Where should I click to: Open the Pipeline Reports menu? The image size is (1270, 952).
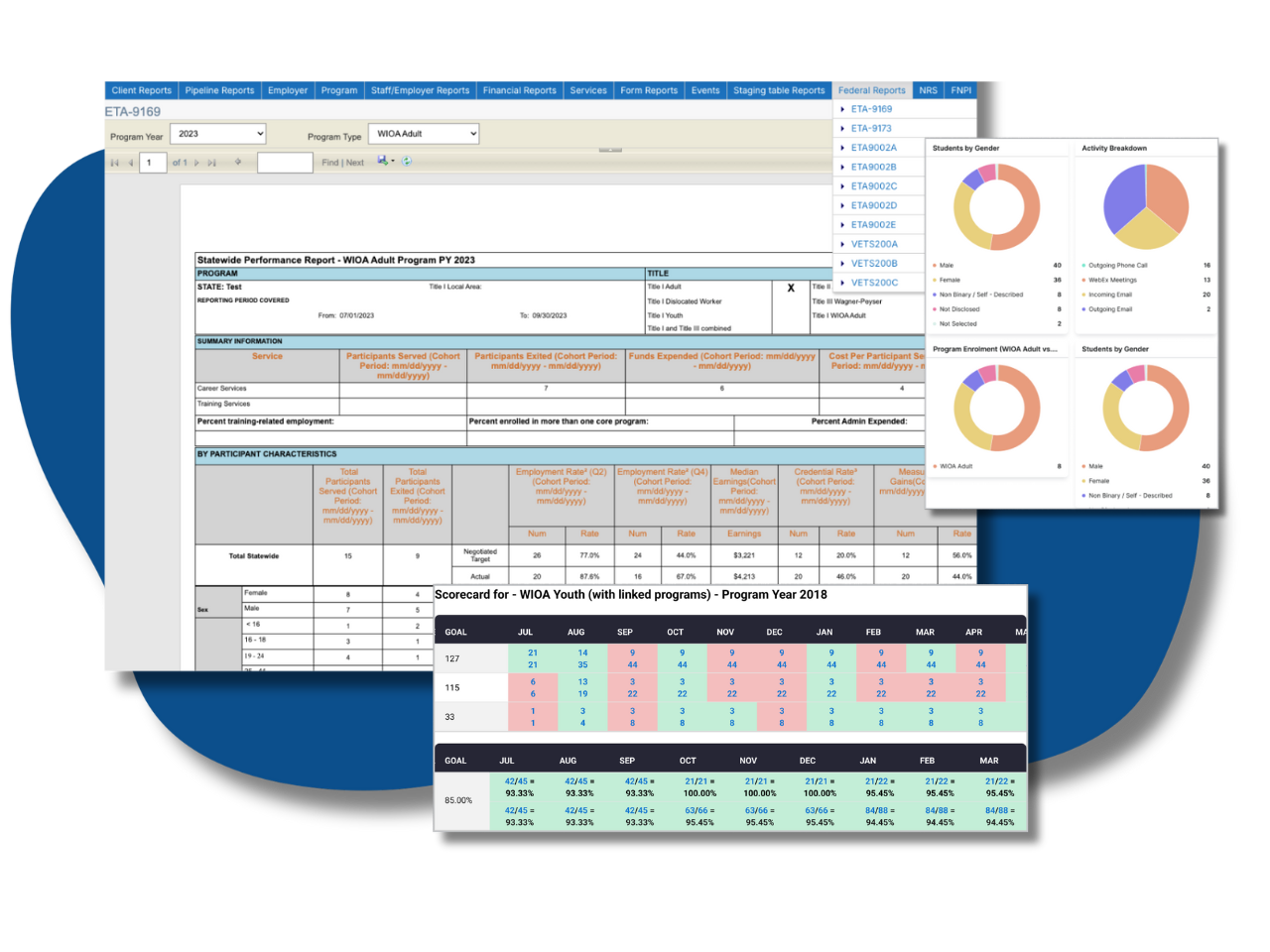click(219, 90)
